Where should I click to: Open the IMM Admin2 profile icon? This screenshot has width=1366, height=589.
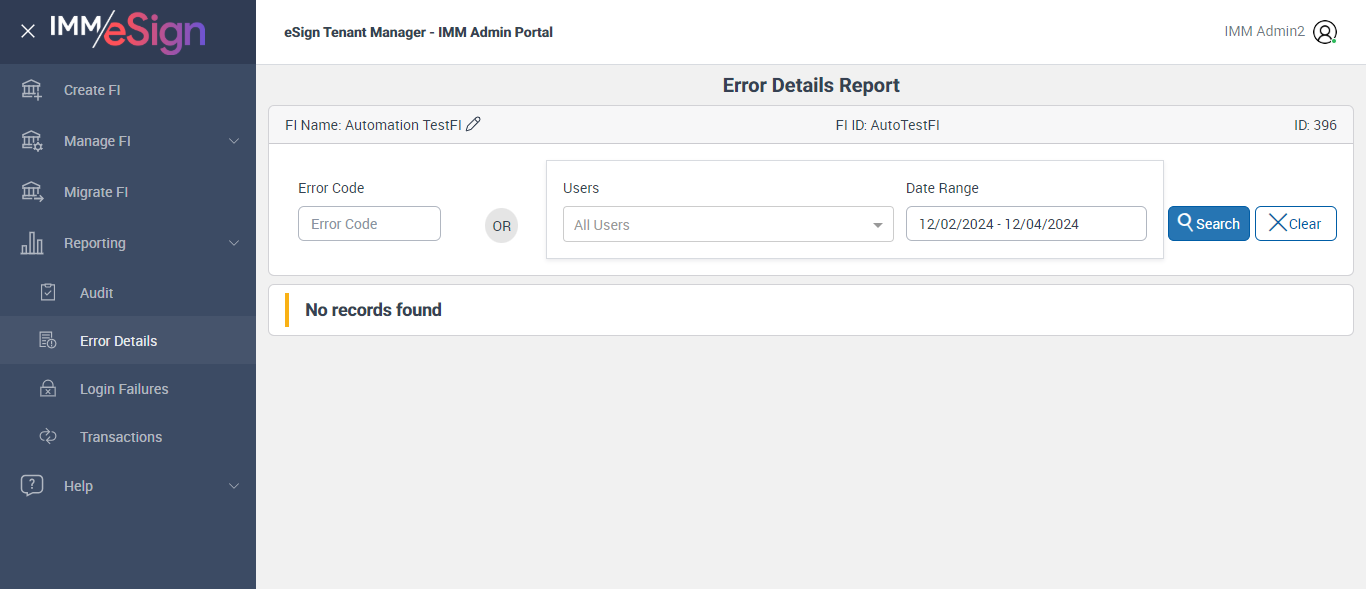click(x=1325, y=32)
